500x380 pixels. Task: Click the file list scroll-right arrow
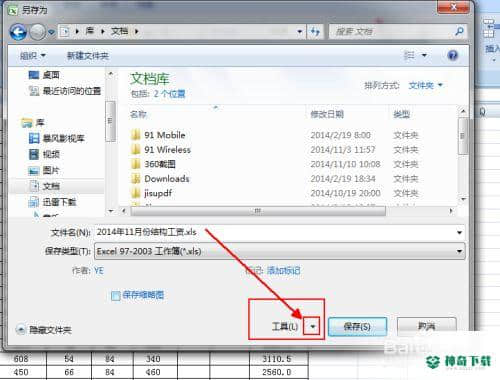coord(451,211)
